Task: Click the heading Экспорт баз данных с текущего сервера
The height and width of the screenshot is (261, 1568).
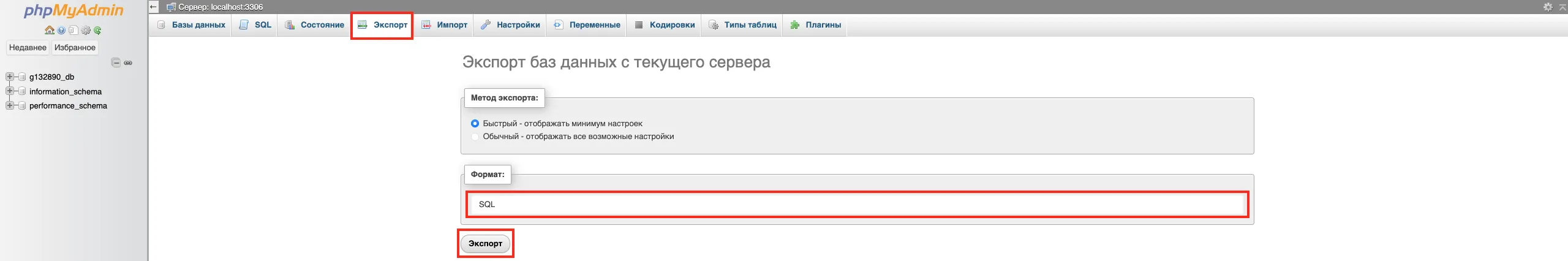Action: pyautogui.click(x=616, y=62)
